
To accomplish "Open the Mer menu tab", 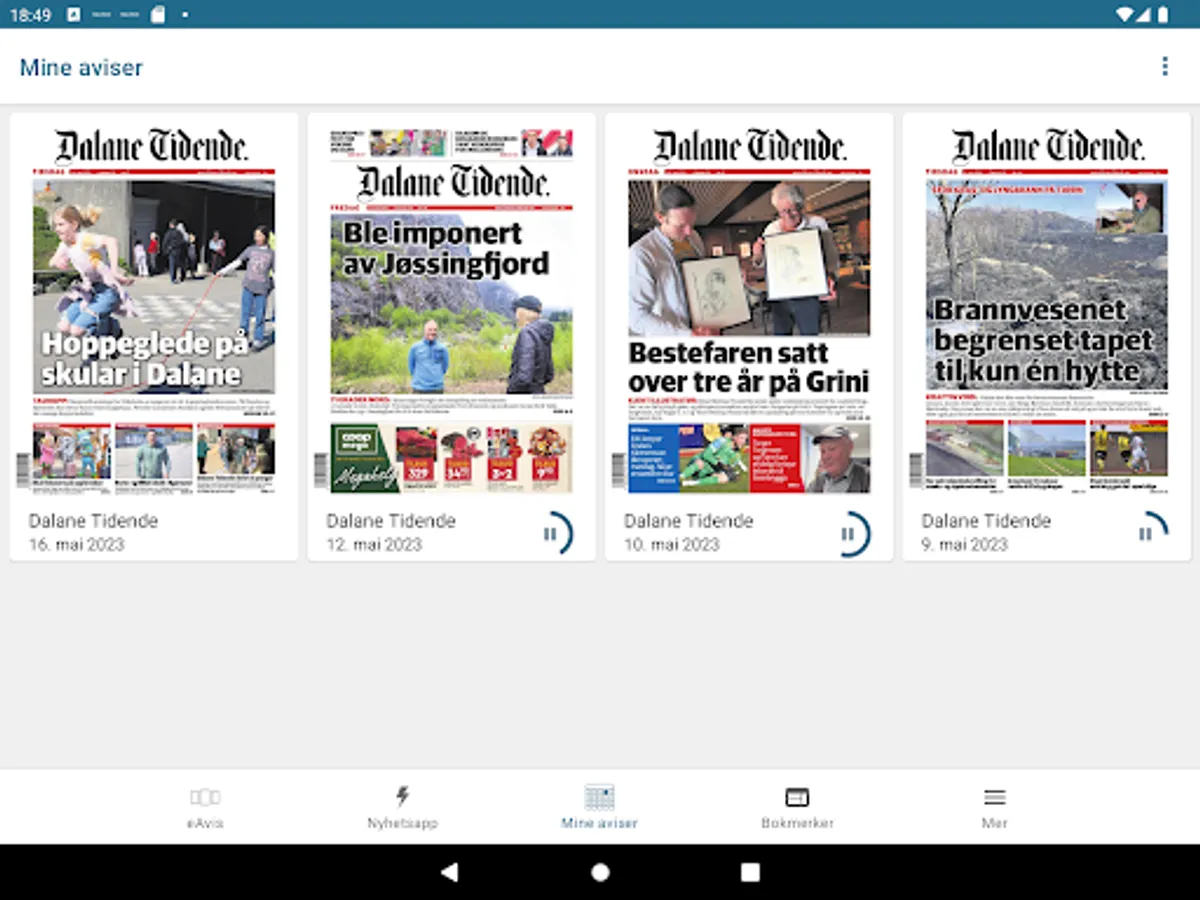I will coord(994,808).
